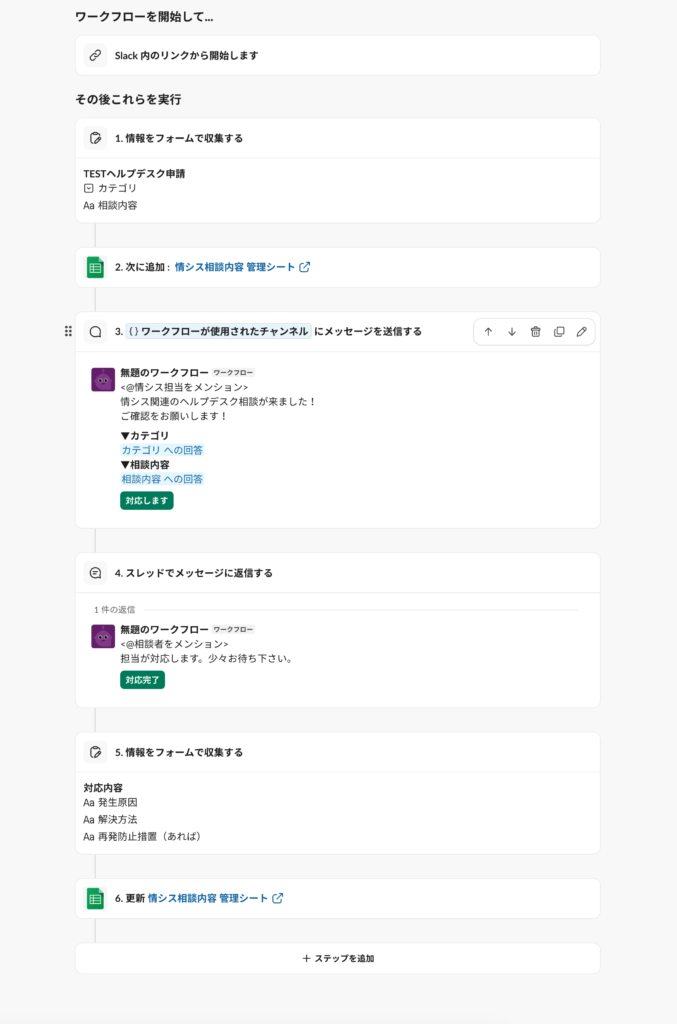Click the 相談内容 への回答 variable token
The width and height of the screenshot is (677, 1024).
pos(162,479)
